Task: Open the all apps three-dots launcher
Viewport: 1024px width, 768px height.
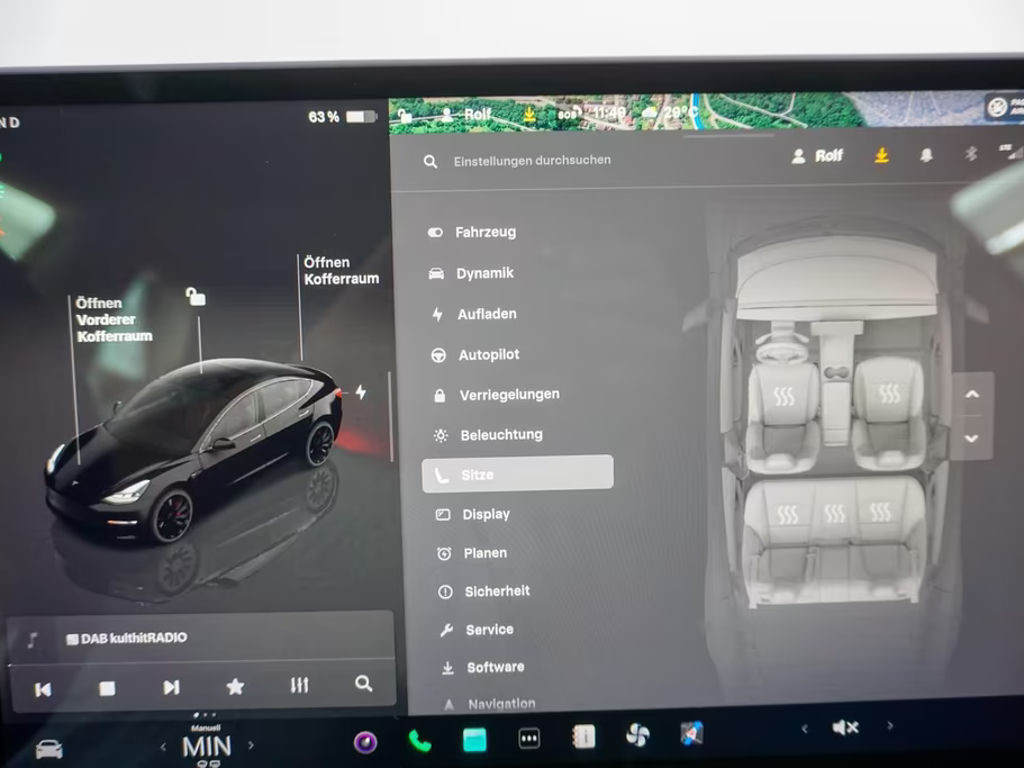Action: (x=529, y=739)
